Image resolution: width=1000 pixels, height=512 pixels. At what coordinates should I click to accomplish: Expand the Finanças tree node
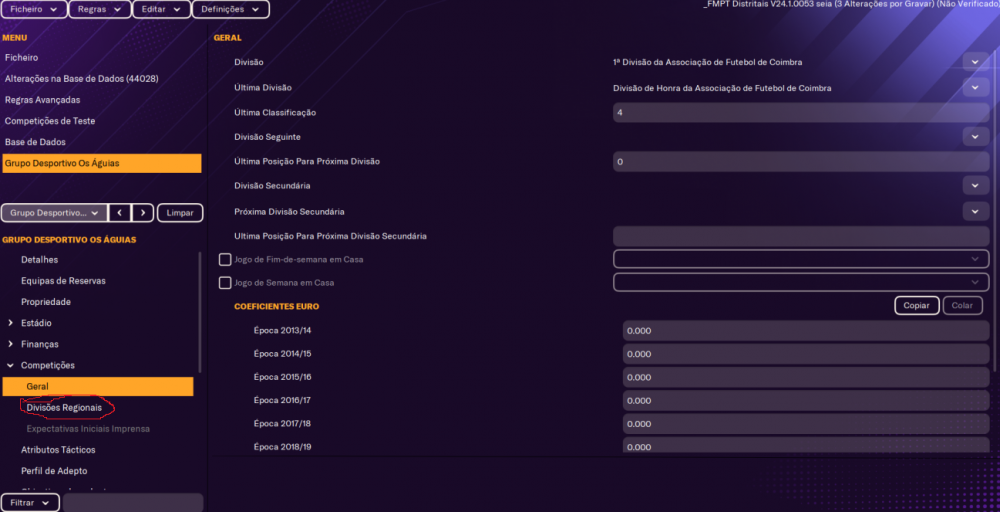point(10,344)
